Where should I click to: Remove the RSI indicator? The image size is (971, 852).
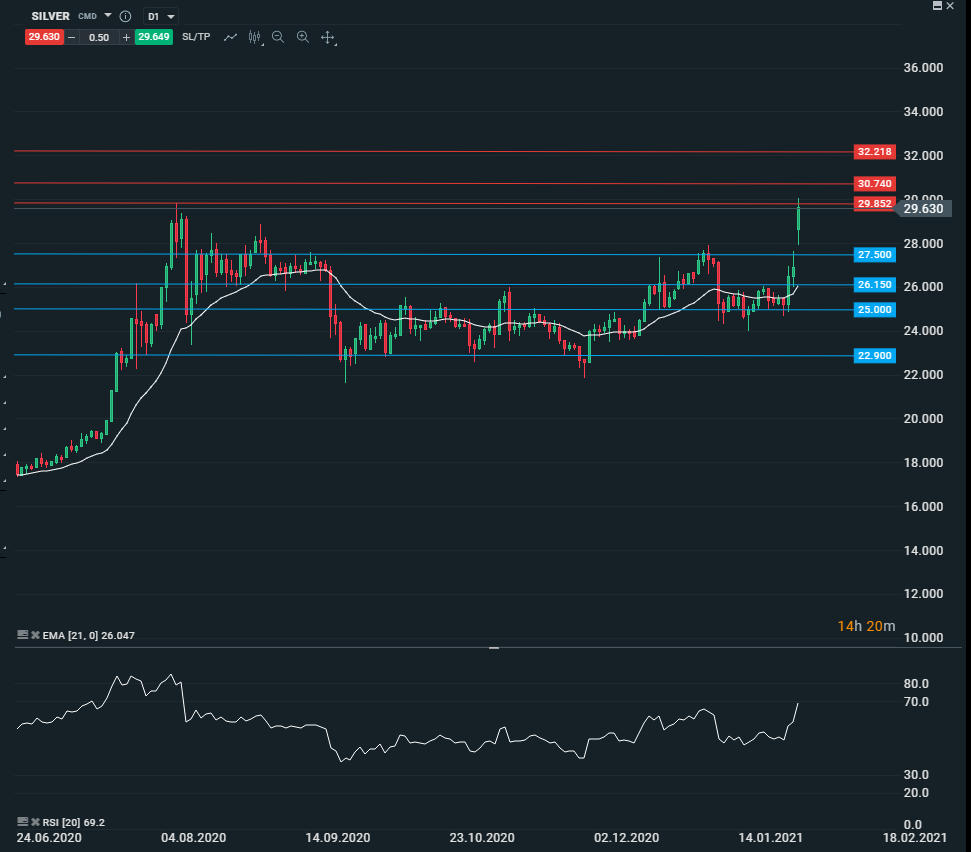(34, 823)
